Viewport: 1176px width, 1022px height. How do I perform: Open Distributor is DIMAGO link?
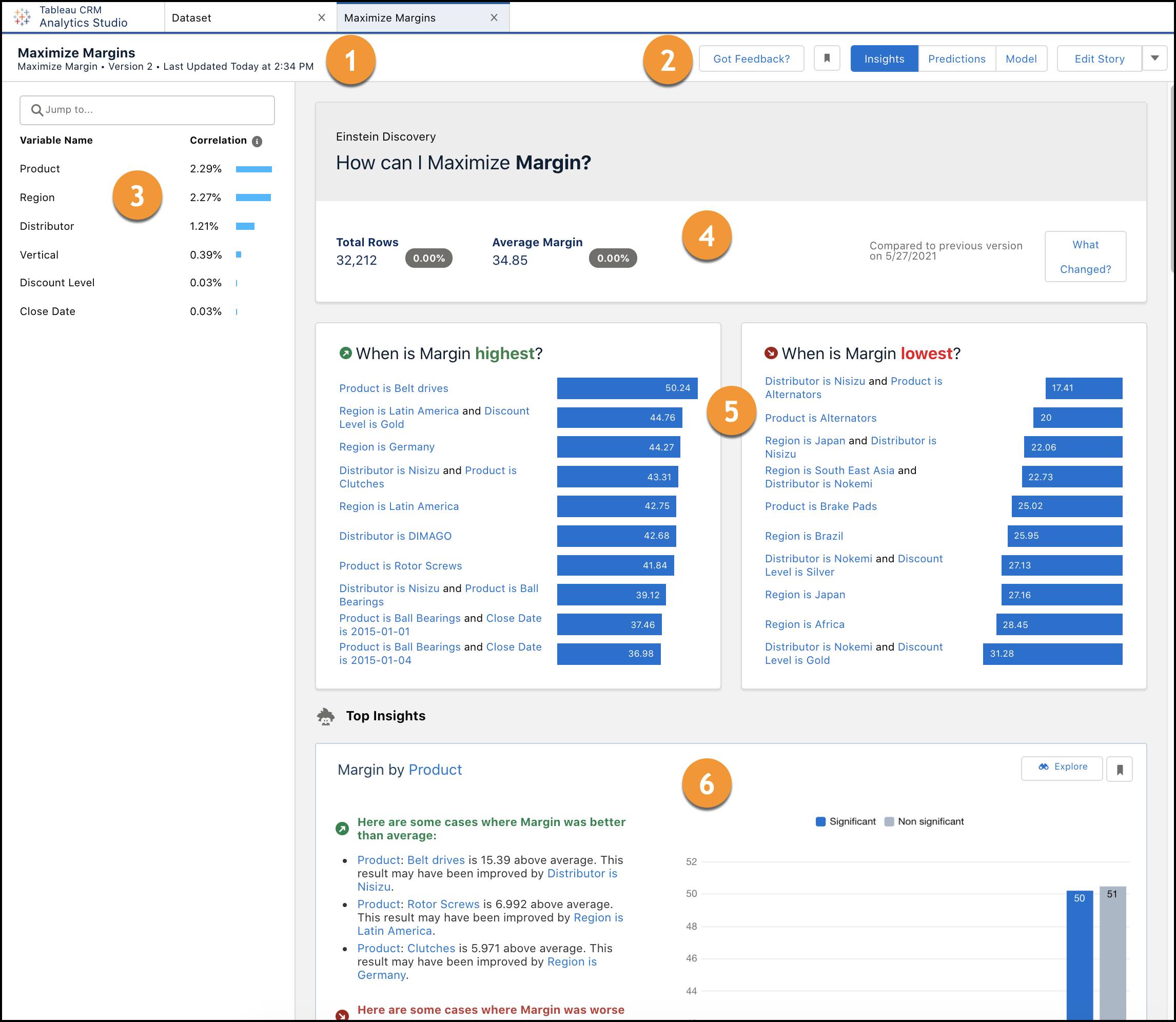[395, 536]
